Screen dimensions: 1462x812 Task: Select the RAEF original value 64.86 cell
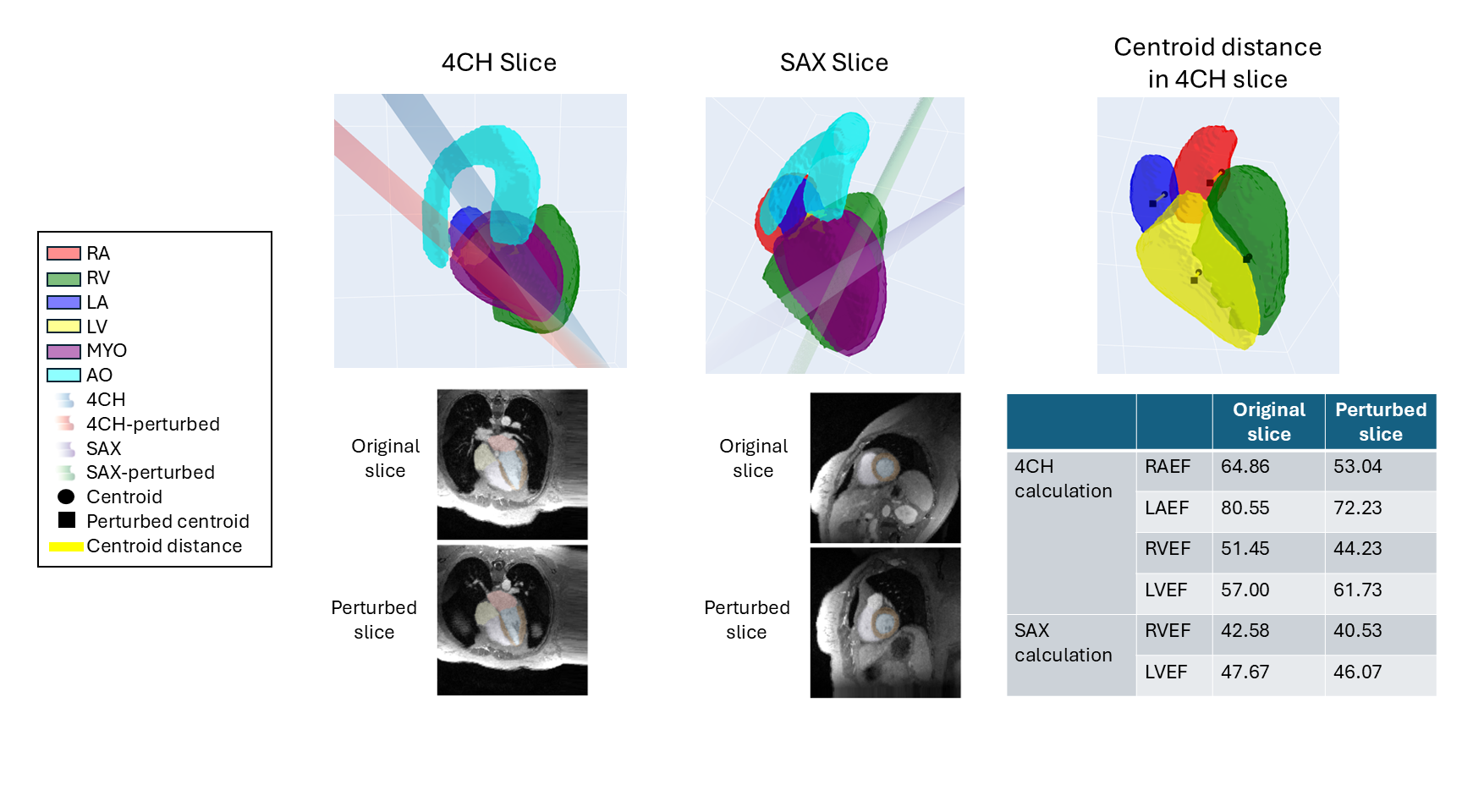point(1267,468)
